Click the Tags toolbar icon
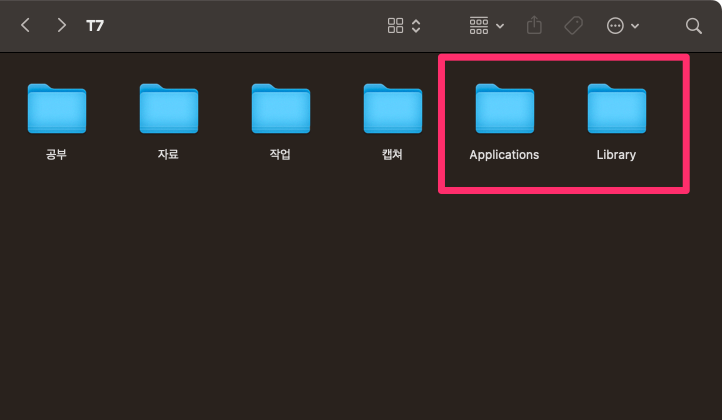Screen dimensions: 722x420 pyautogui.click(x=574, y=25)
